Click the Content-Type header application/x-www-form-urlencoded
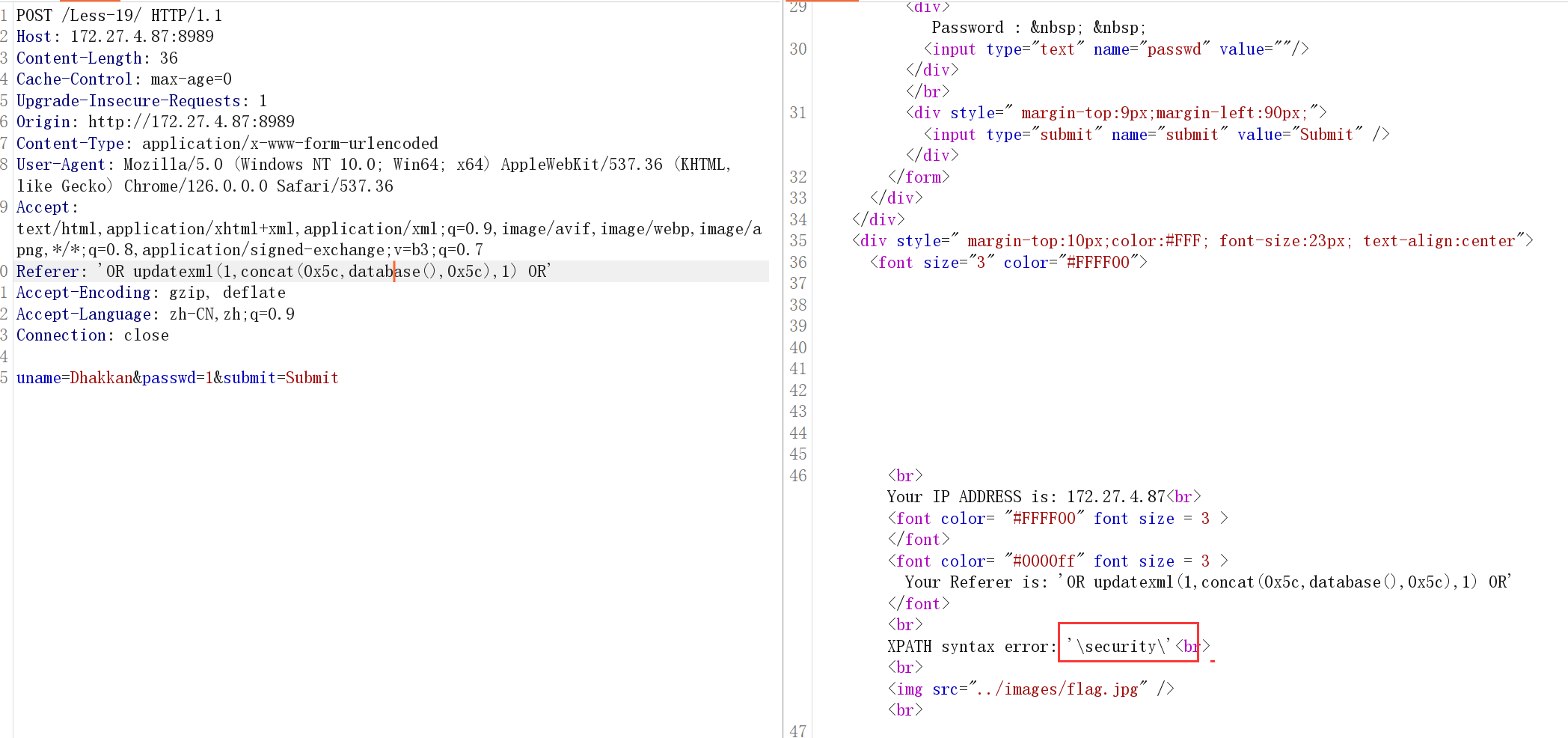The width and height of the screenshot is (1568, 738). pyautogui.click(x=227, y=144)
